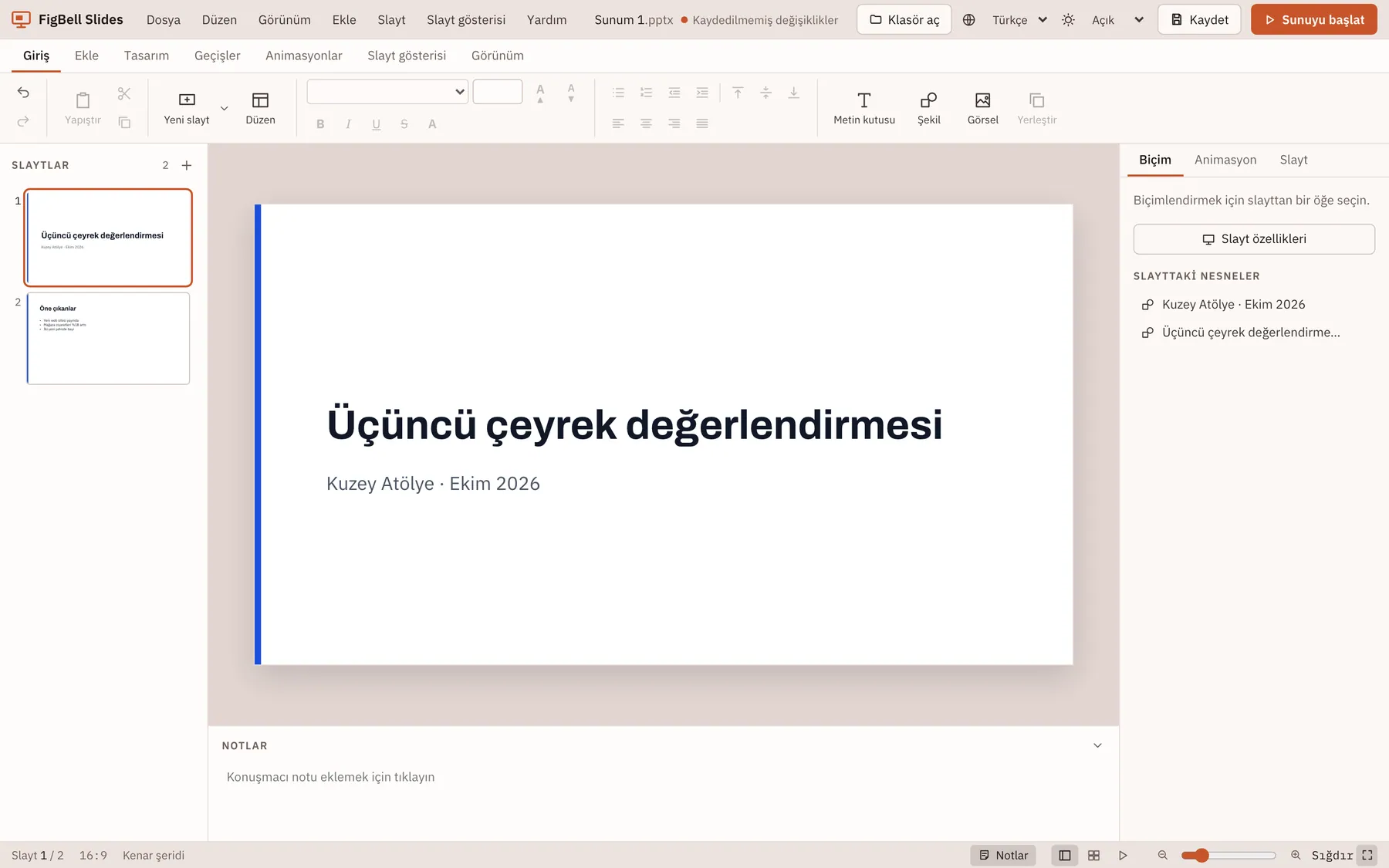Collapse the Notlar panel chevron
Screen dimensions: 1389x868
(1097, 745)
